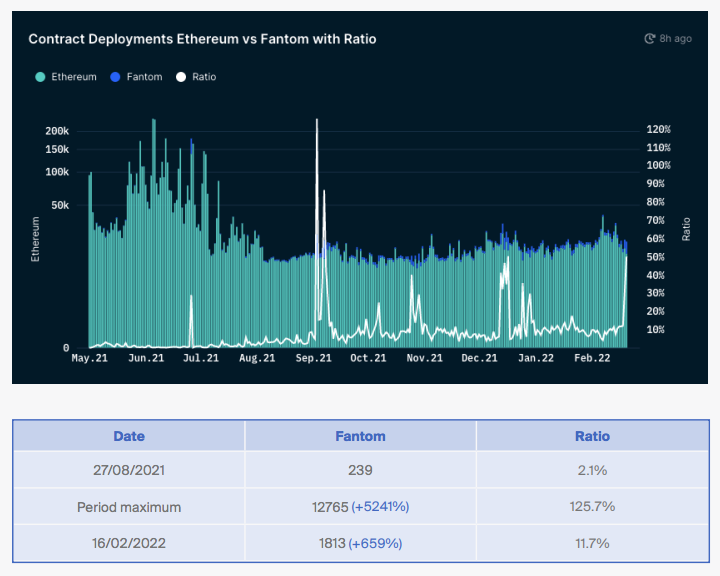Click the +659% change value
The height and width of the screenshot is (576, 720).
pos(375,543)
